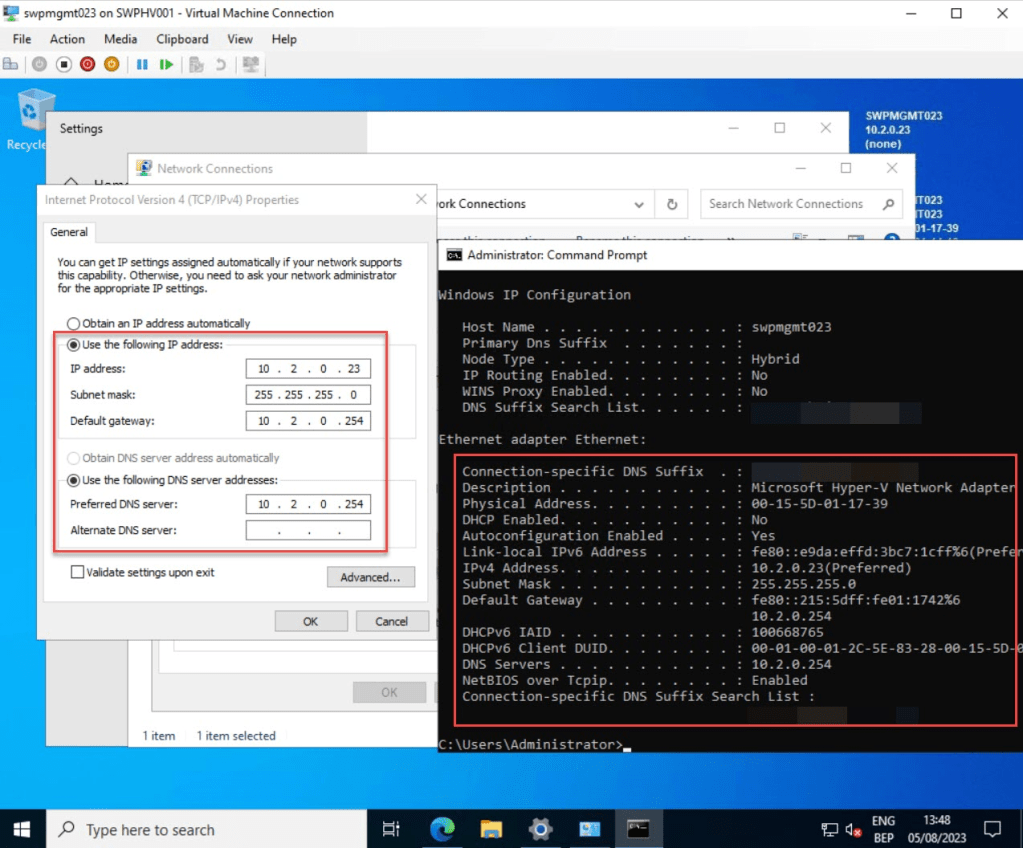Click the Search Network Connections box
The image size is (1023, 848).
click(x=786, y=204)
